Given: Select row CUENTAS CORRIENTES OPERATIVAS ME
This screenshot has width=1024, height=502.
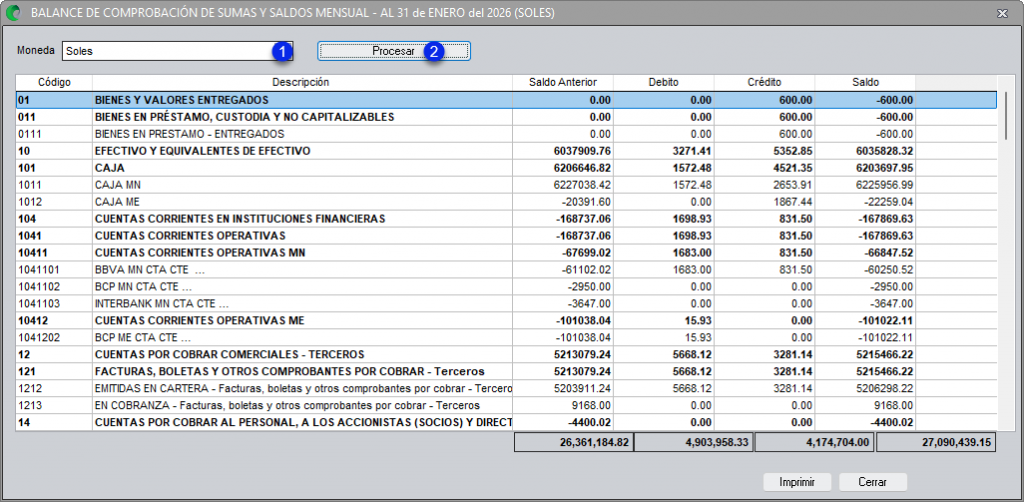Looking at the screenshot, I should 506,321.
